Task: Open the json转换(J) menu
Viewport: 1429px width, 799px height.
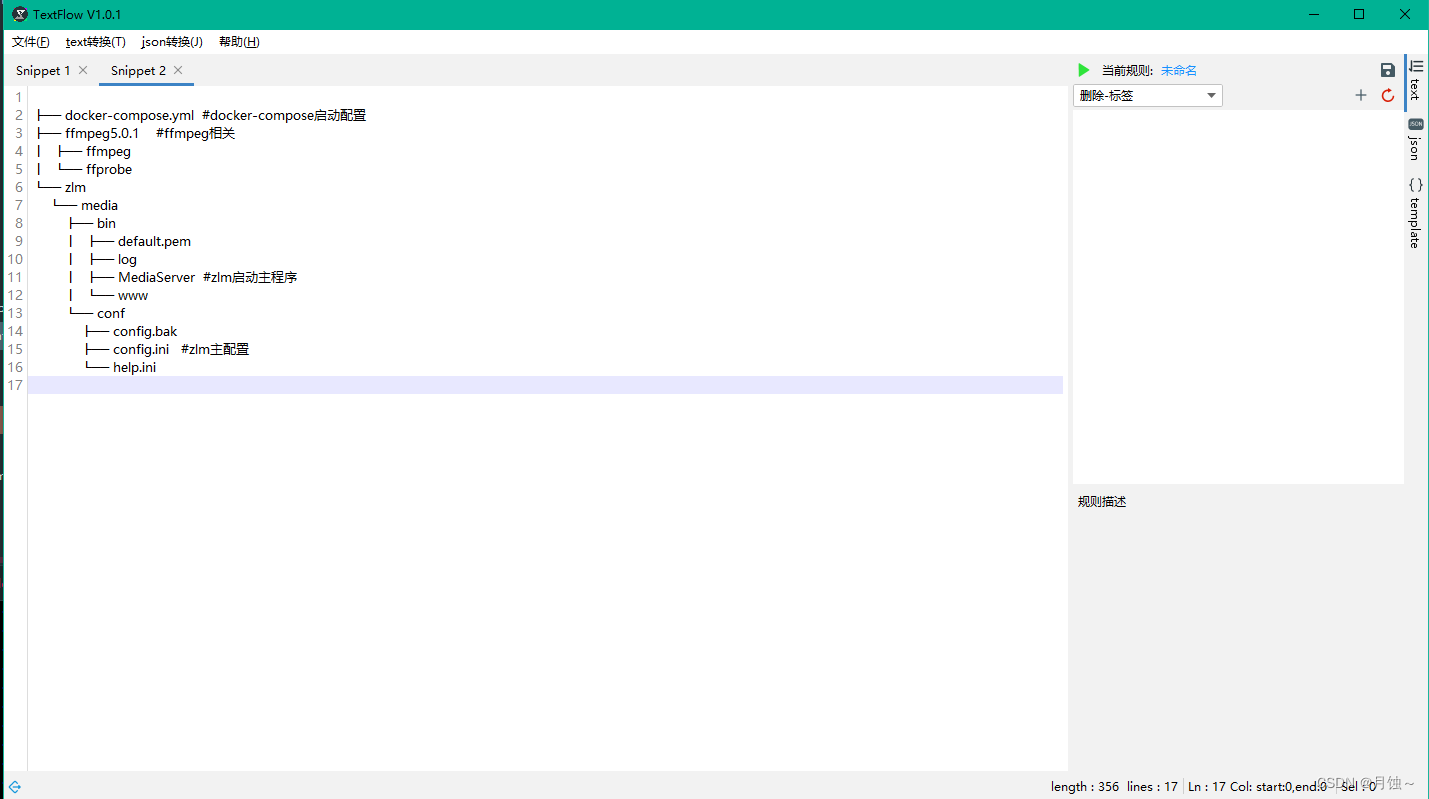Action: 172,42
